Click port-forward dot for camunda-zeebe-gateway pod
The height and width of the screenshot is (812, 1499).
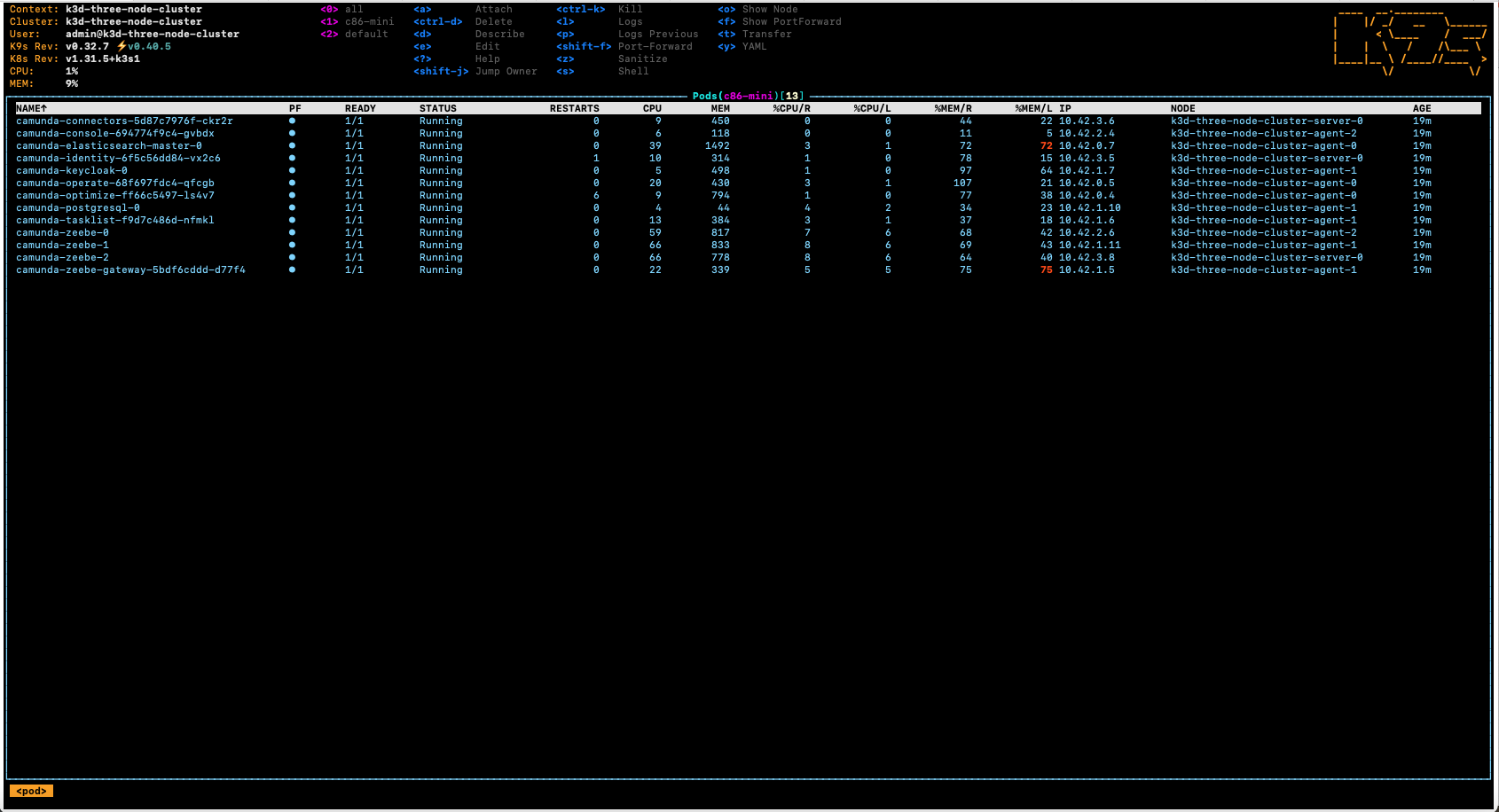coord(292,269)
